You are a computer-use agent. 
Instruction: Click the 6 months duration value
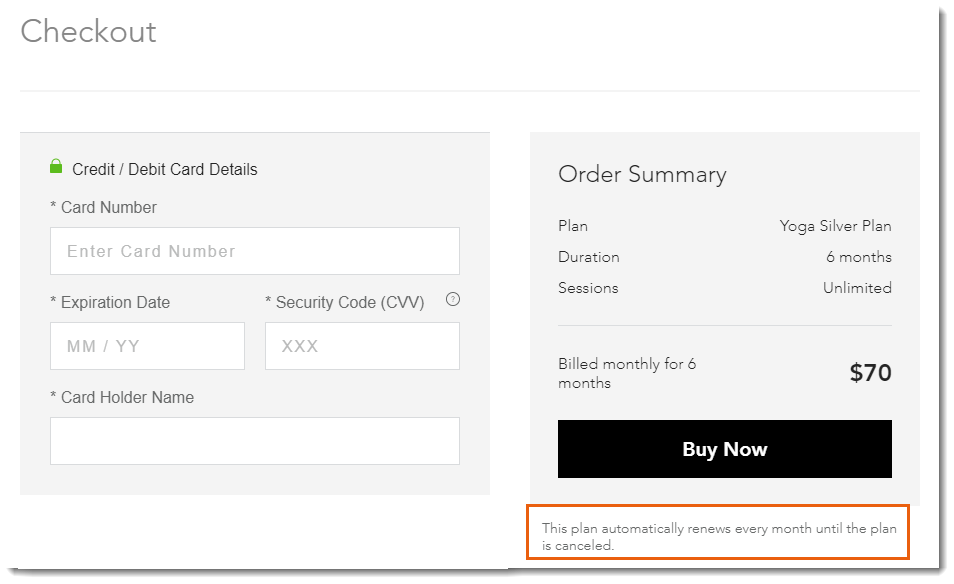click(x=858, y=257)
